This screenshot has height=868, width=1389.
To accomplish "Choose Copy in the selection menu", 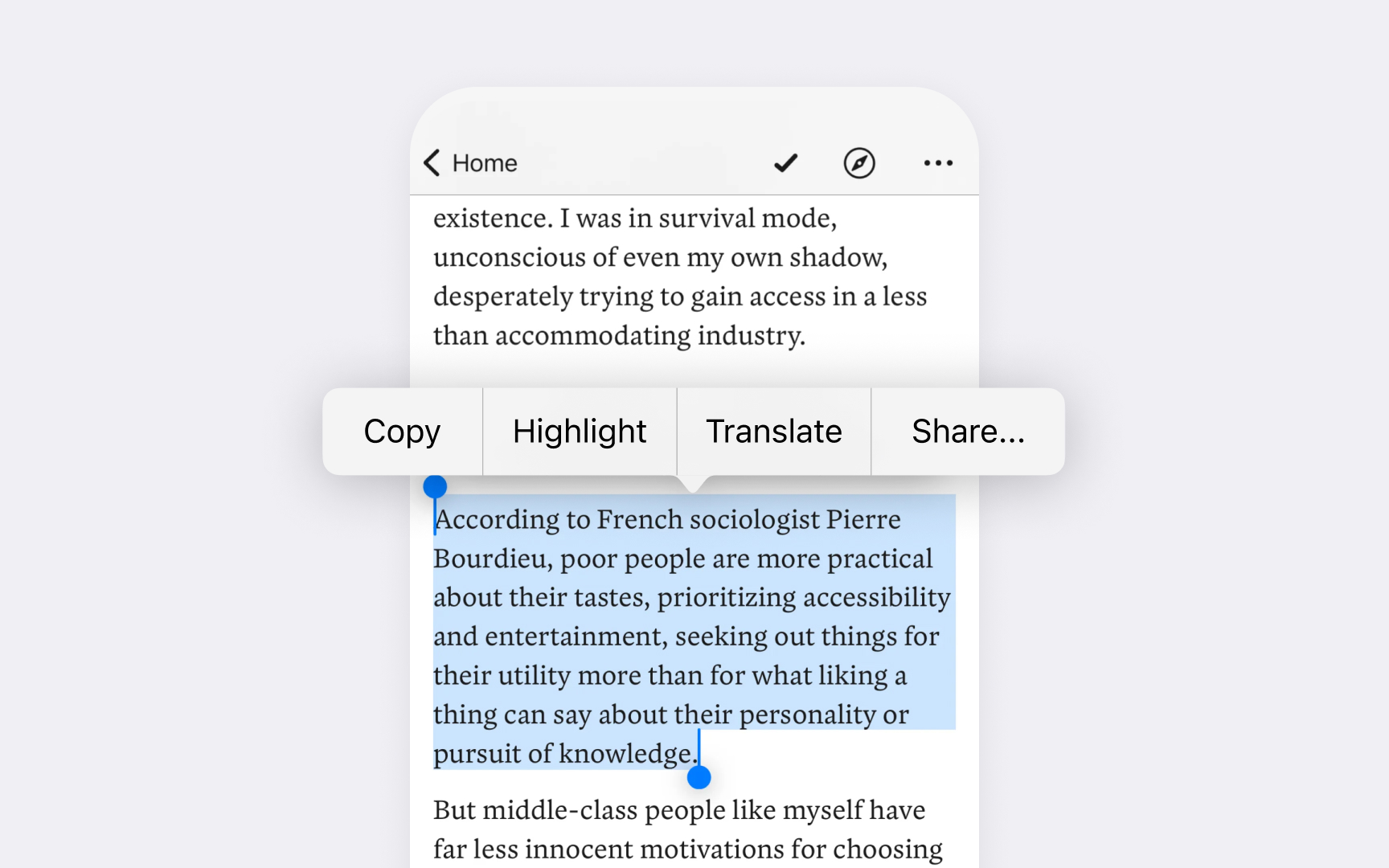I will (402, 432).
